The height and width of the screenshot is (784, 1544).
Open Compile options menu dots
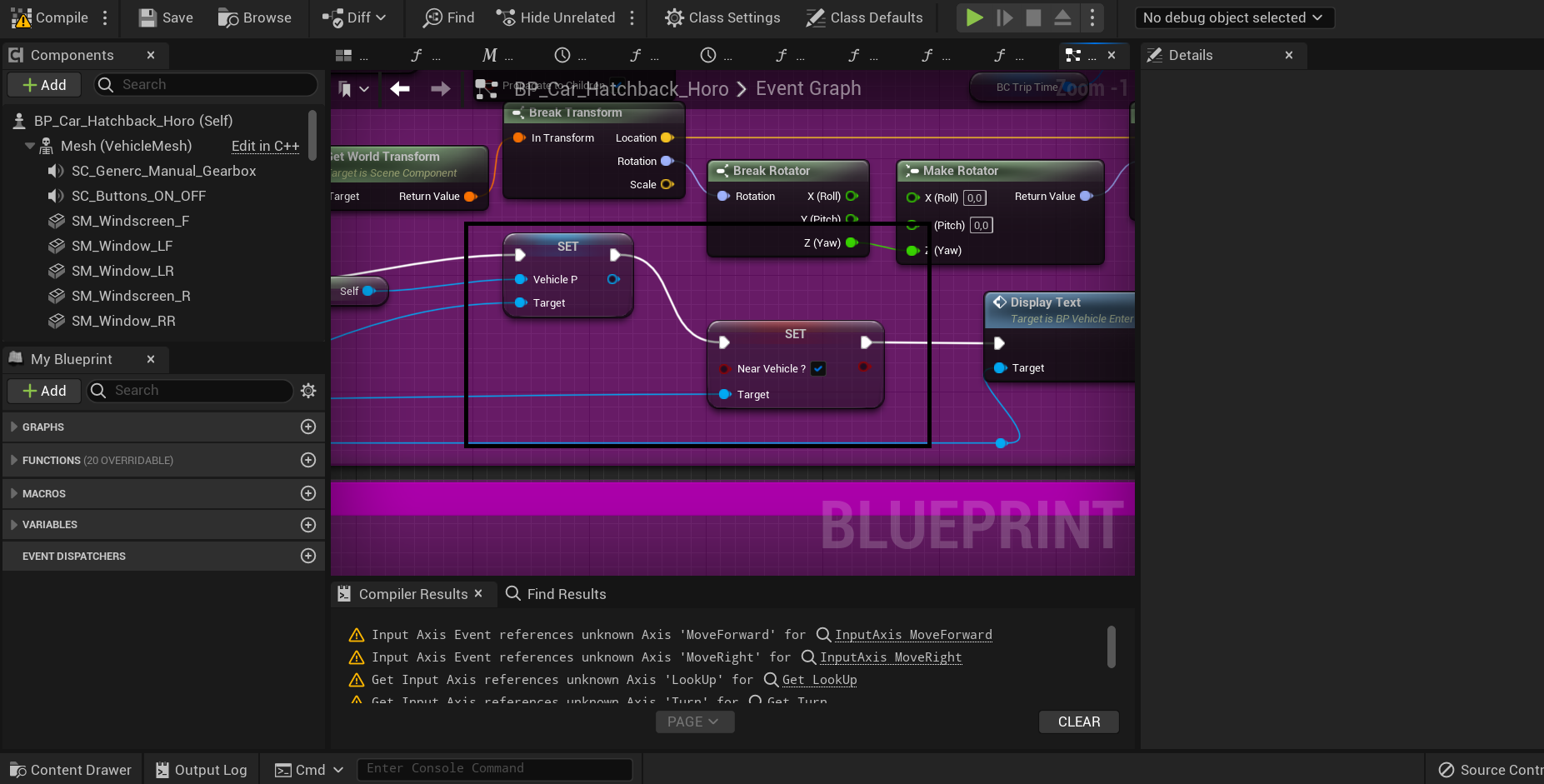(x=105, y=17)
